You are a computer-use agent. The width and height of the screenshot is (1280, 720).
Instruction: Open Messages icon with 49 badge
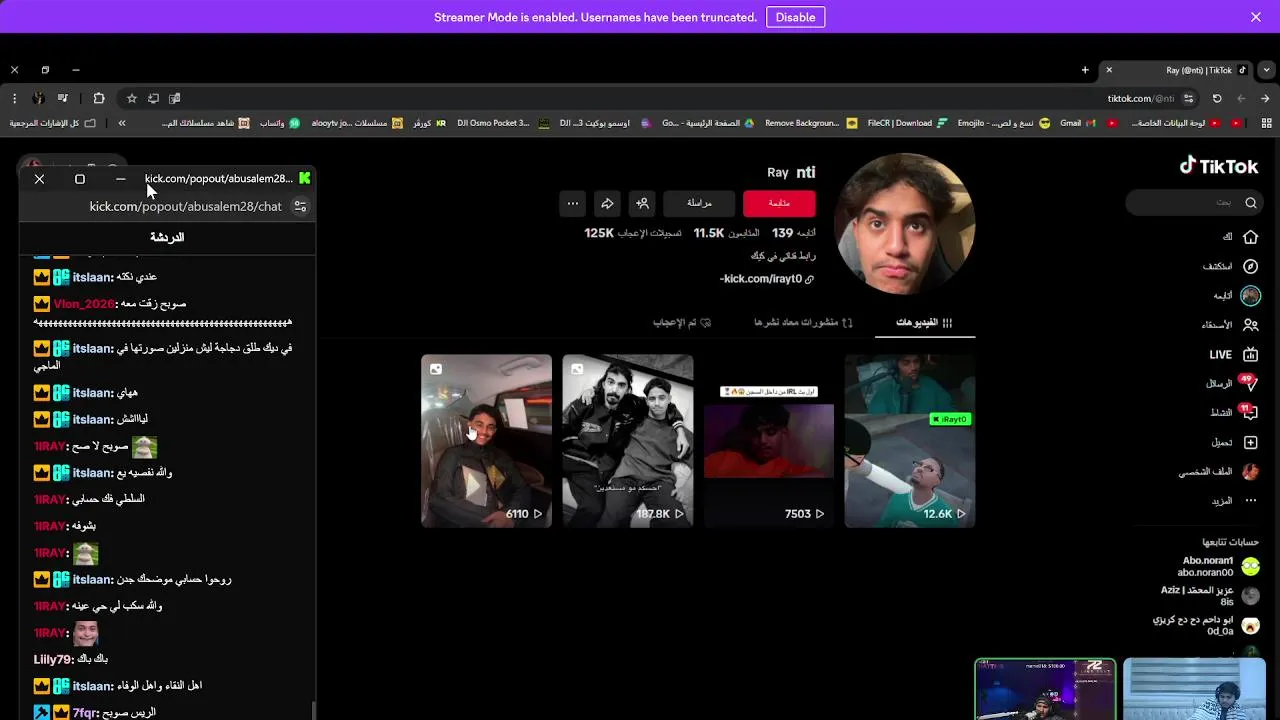[x=1249, y=383]
